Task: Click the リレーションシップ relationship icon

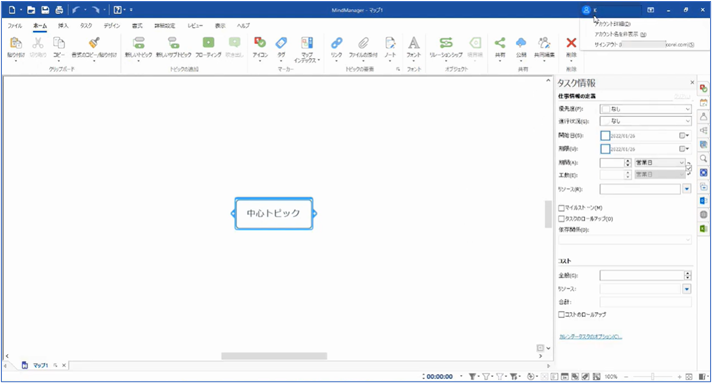Action: click(446, 43)
